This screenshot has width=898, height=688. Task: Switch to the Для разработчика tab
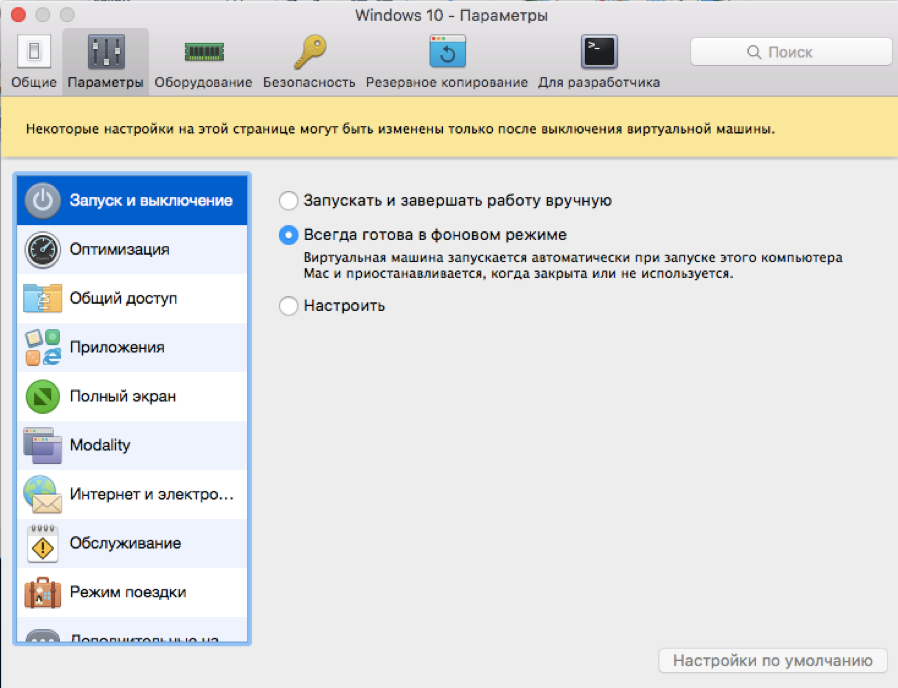(598, 58)
